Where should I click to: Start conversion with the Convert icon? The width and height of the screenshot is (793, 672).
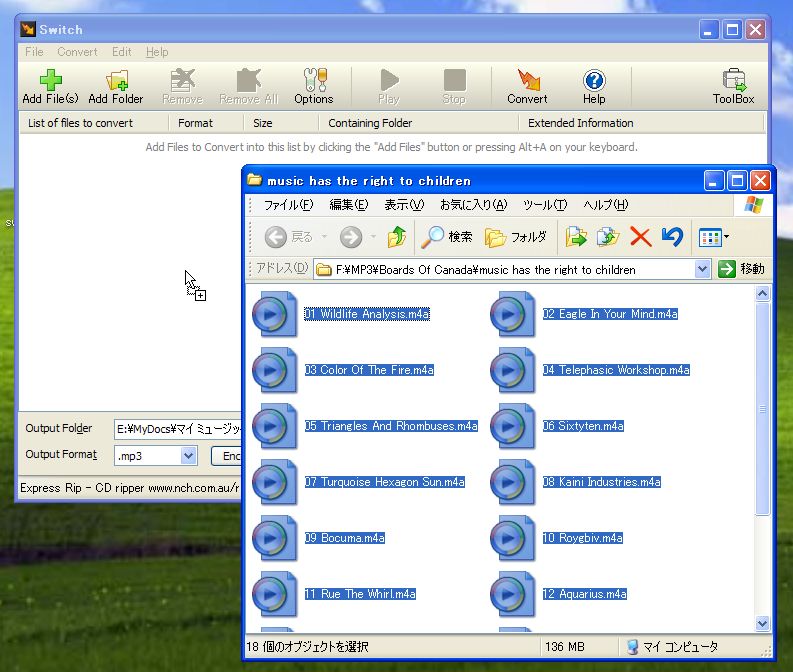[x=527, y=86]
